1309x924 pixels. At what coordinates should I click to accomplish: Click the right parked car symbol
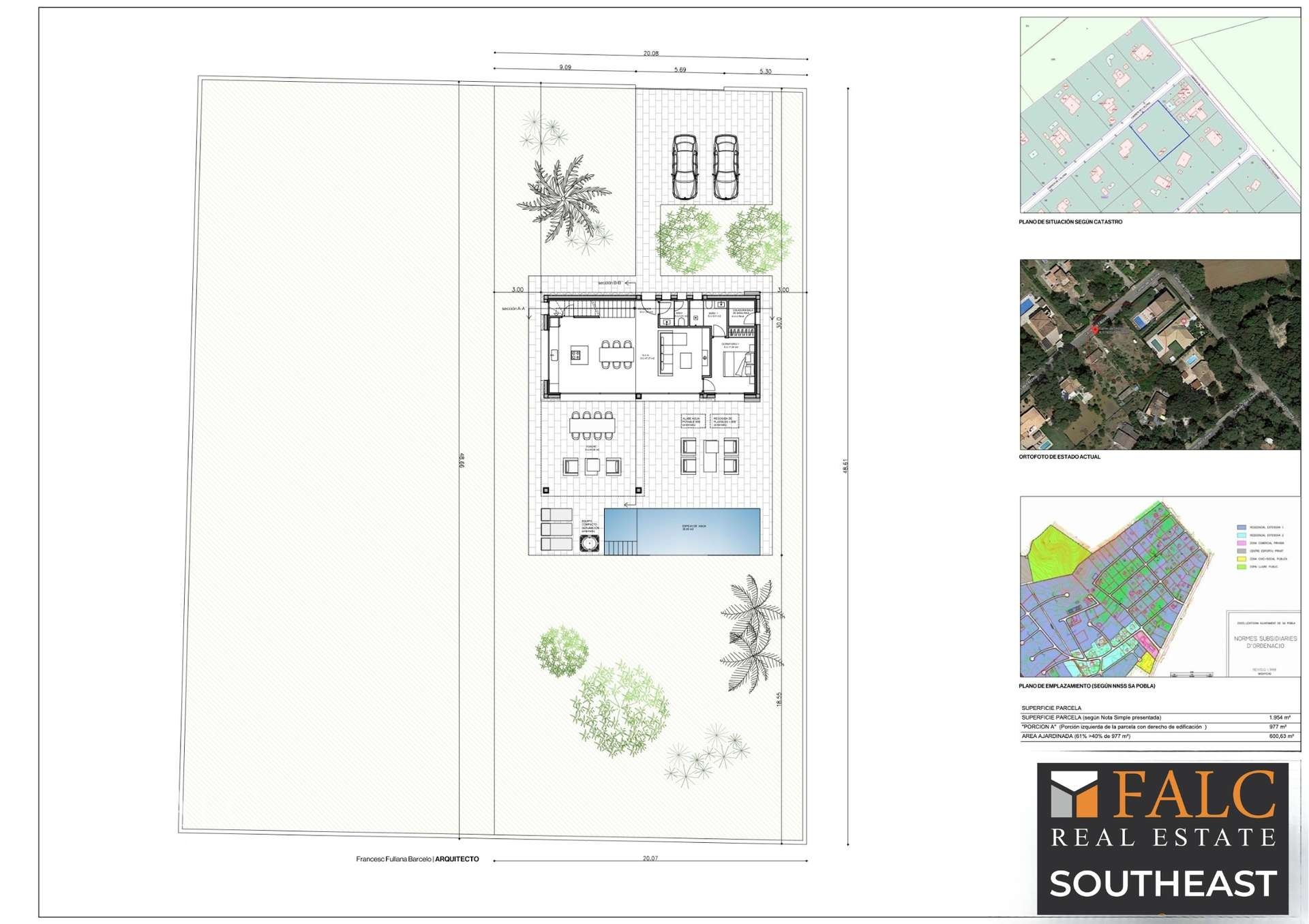coord(727,166)
